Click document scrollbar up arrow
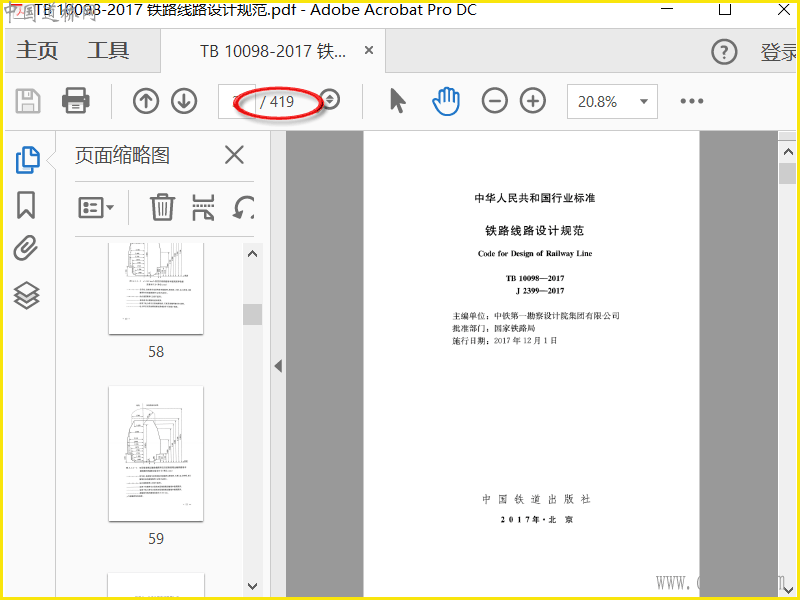The width and height of the screenshot is (800, 600). [788, 152]
